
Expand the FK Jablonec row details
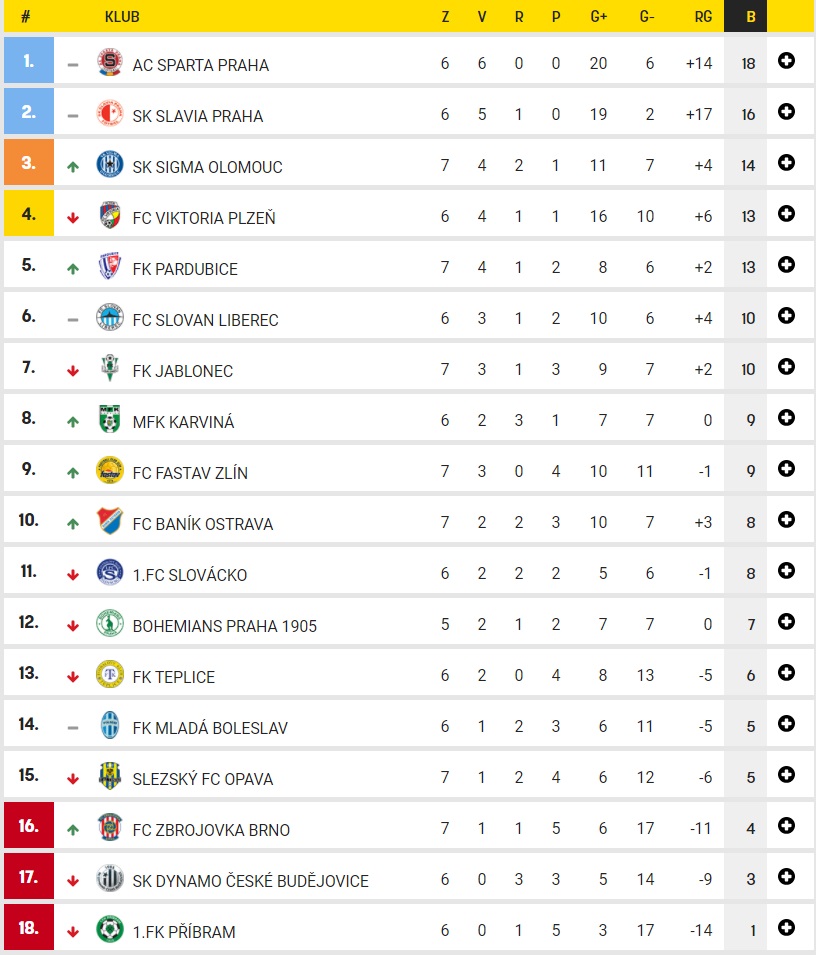pos(786,367)
